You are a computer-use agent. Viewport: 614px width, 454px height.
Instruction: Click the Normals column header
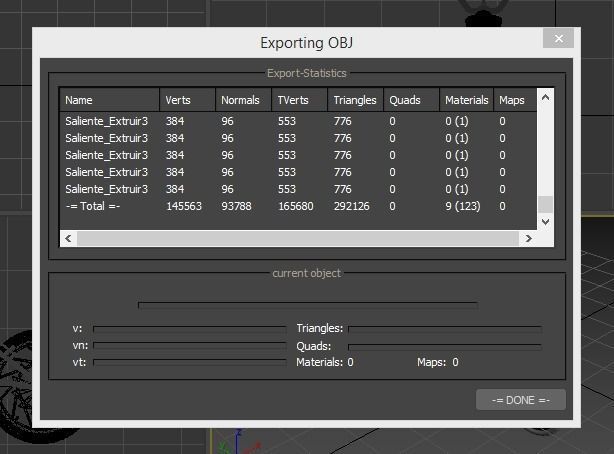pos(243,100)
